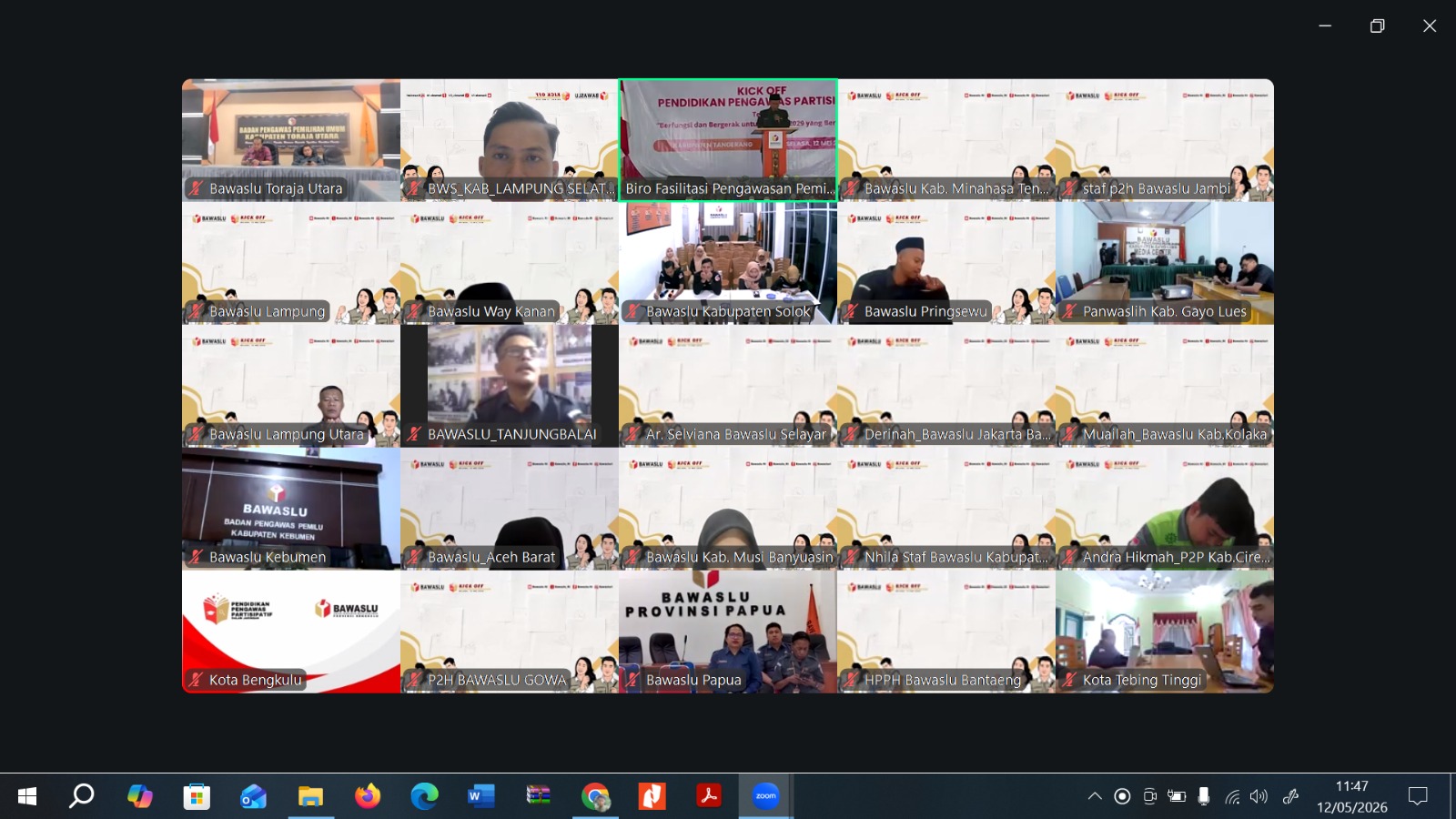Open Adobe Acrobat from the taskbar

709,796
